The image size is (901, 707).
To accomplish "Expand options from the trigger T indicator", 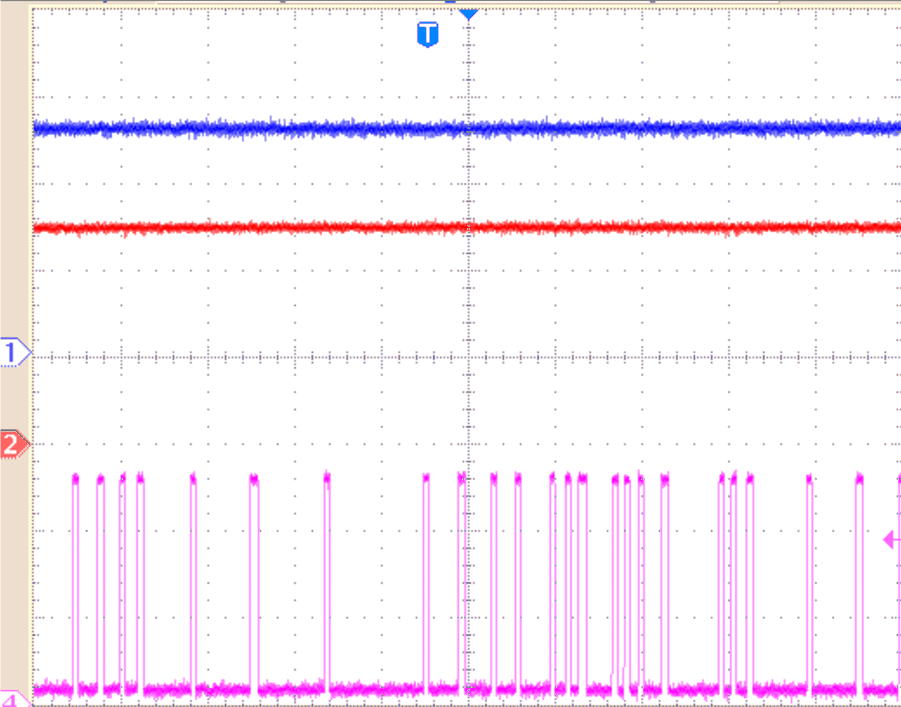I will (427, 33).
